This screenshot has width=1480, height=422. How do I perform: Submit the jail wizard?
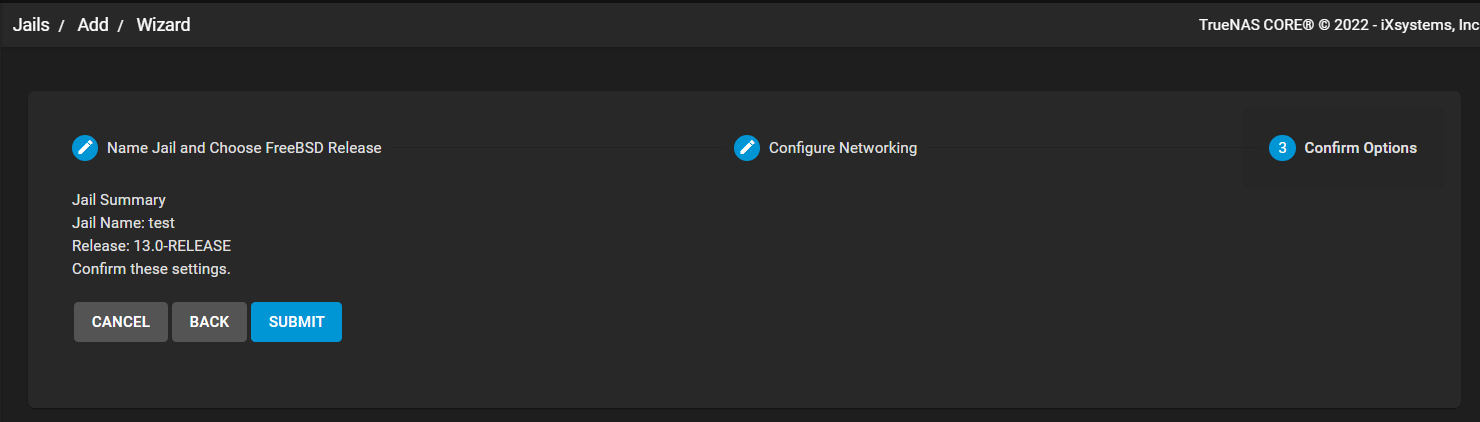coord(296,322)
